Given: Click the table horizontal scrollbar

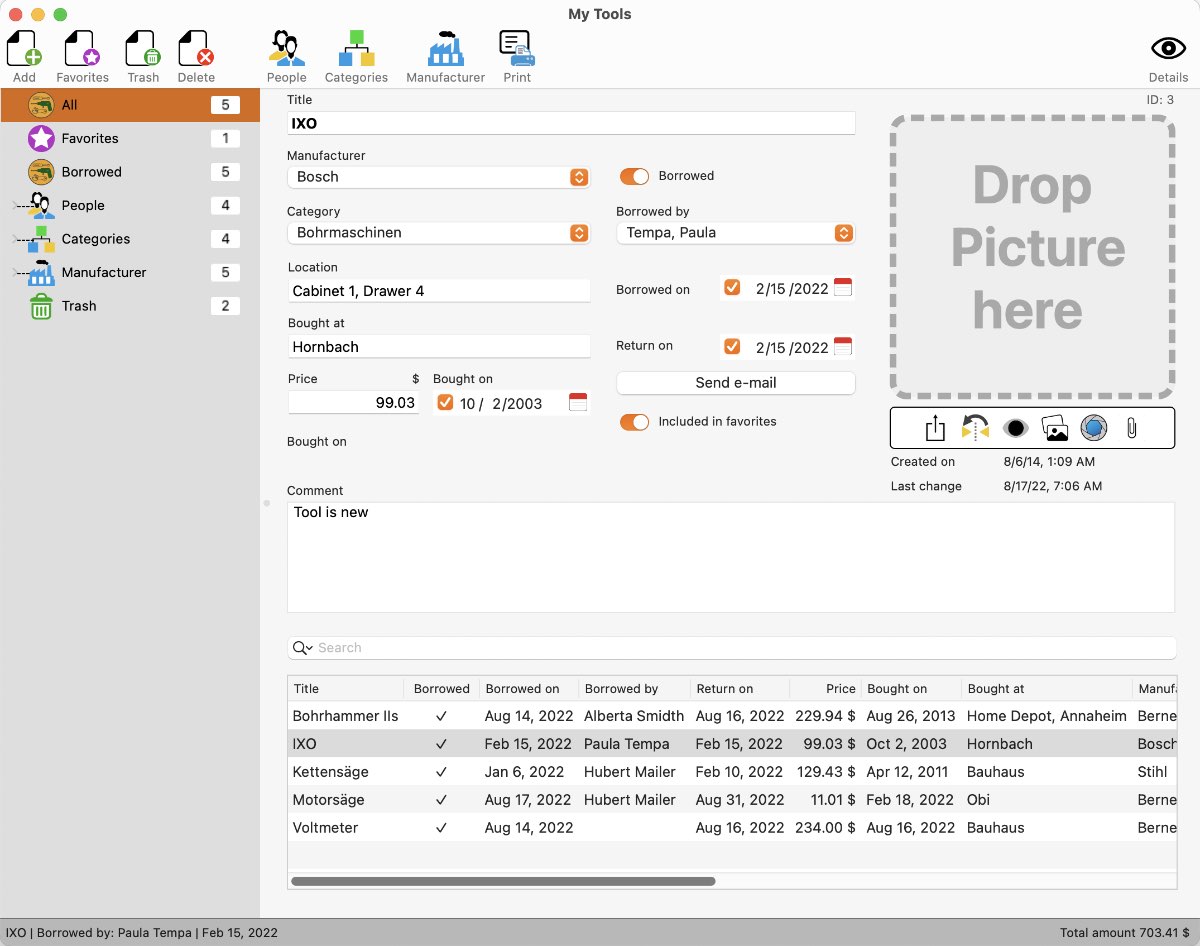Looking at the screenshot, I should point(503,881).
